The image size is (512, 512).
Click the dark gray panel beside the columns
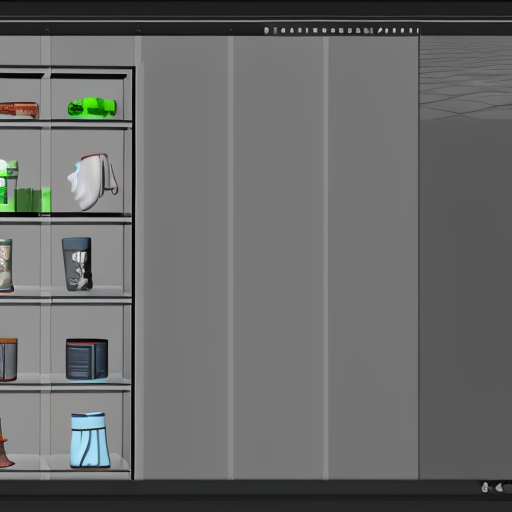466,300
